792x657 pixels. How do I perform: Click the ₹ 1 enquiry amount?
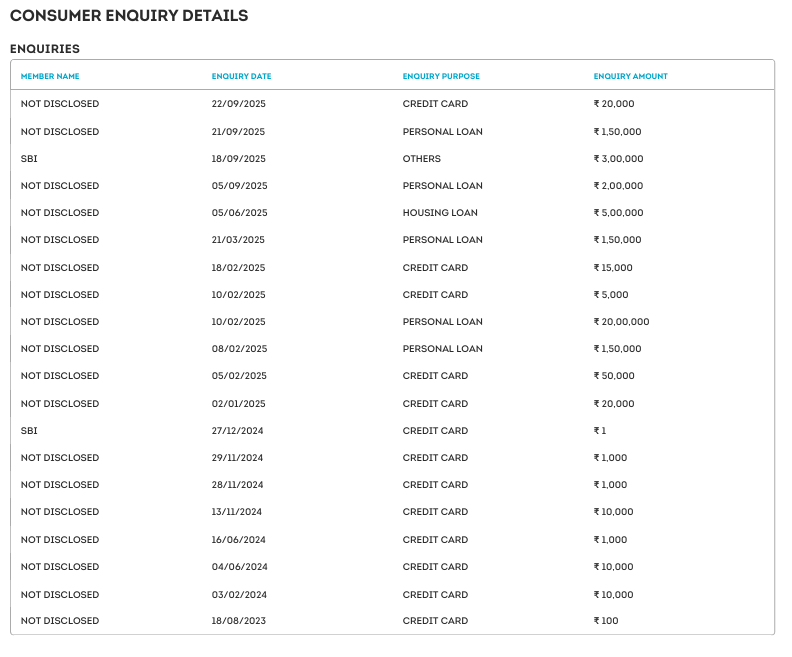600,431
